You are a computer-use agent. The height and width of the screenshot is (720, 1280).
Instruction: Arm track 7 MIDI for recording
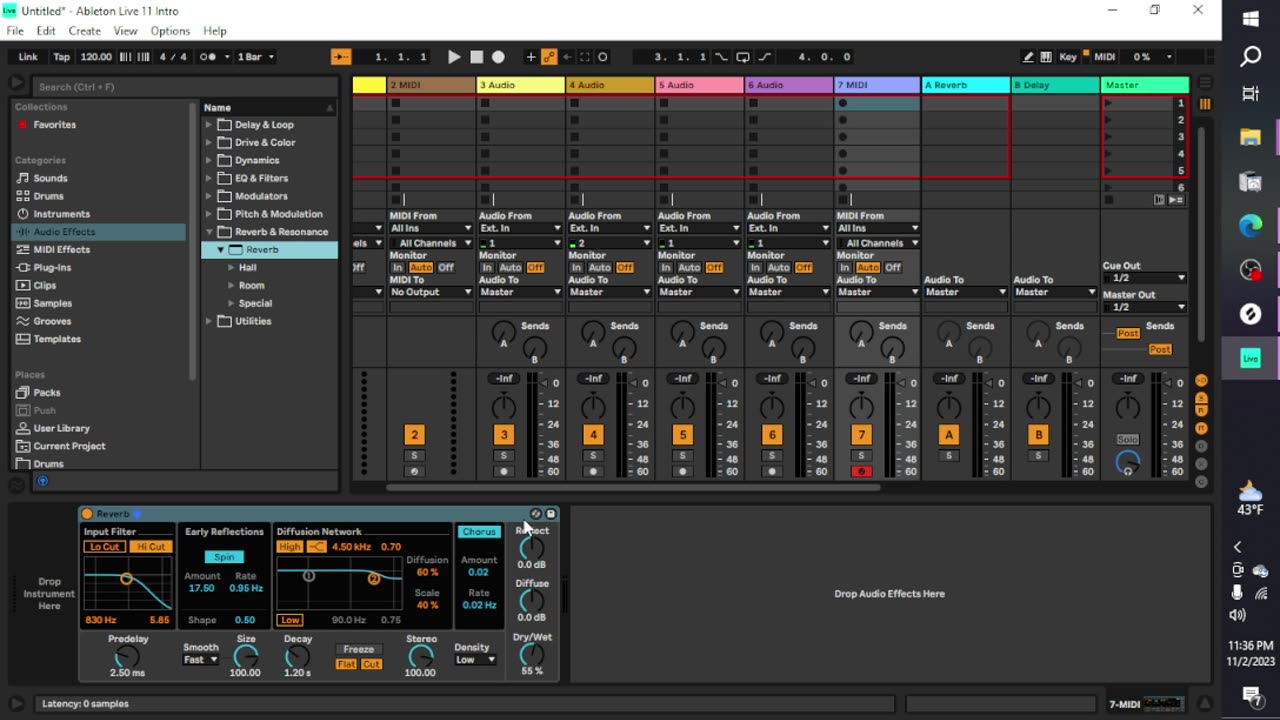click(861, 472)
